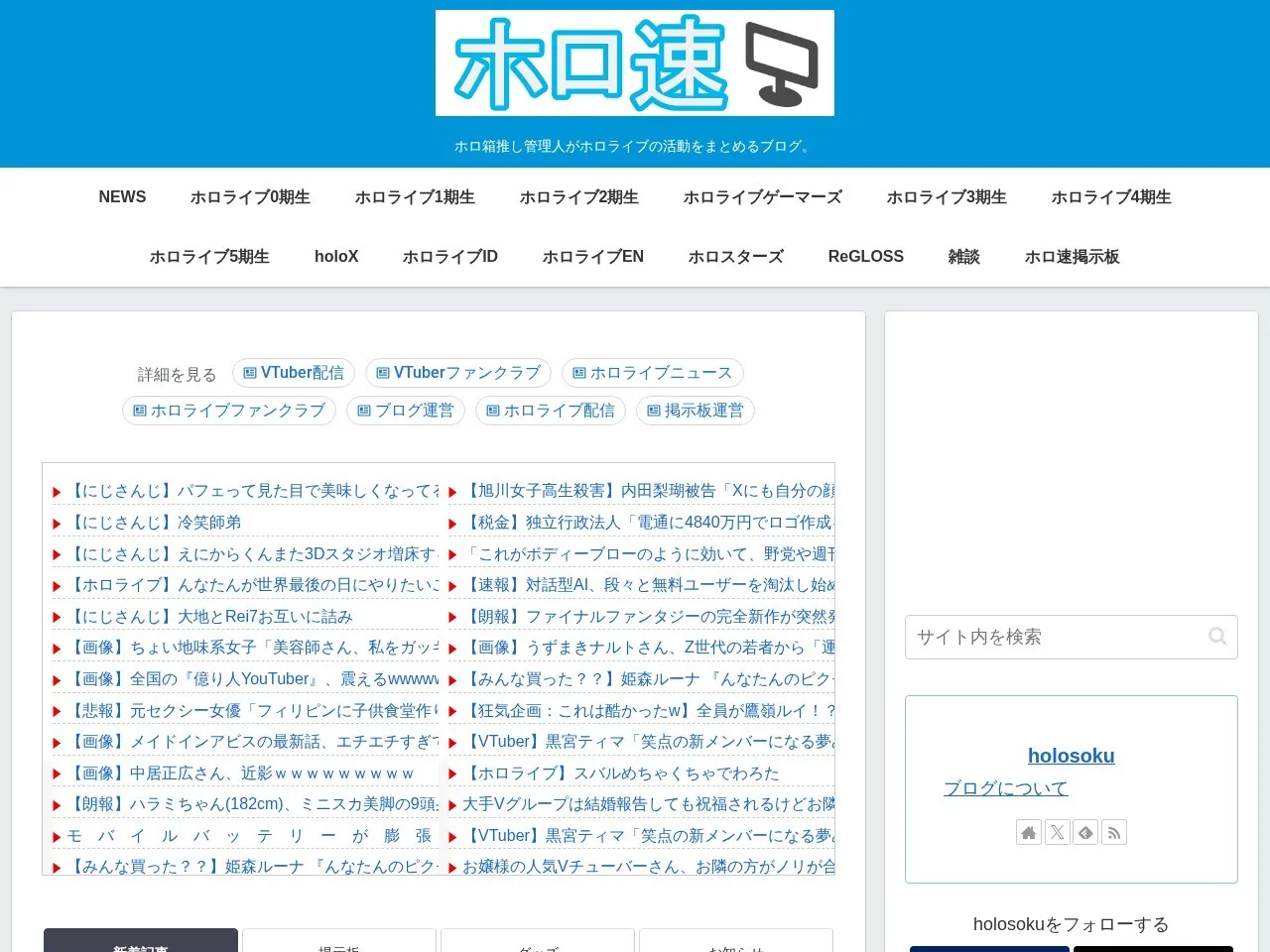Image resolution: width=1270 pixels, height=952 pixels.
Task: Click the red arrow beside 冷笑師弟
Action: click(x=57, y=524)
